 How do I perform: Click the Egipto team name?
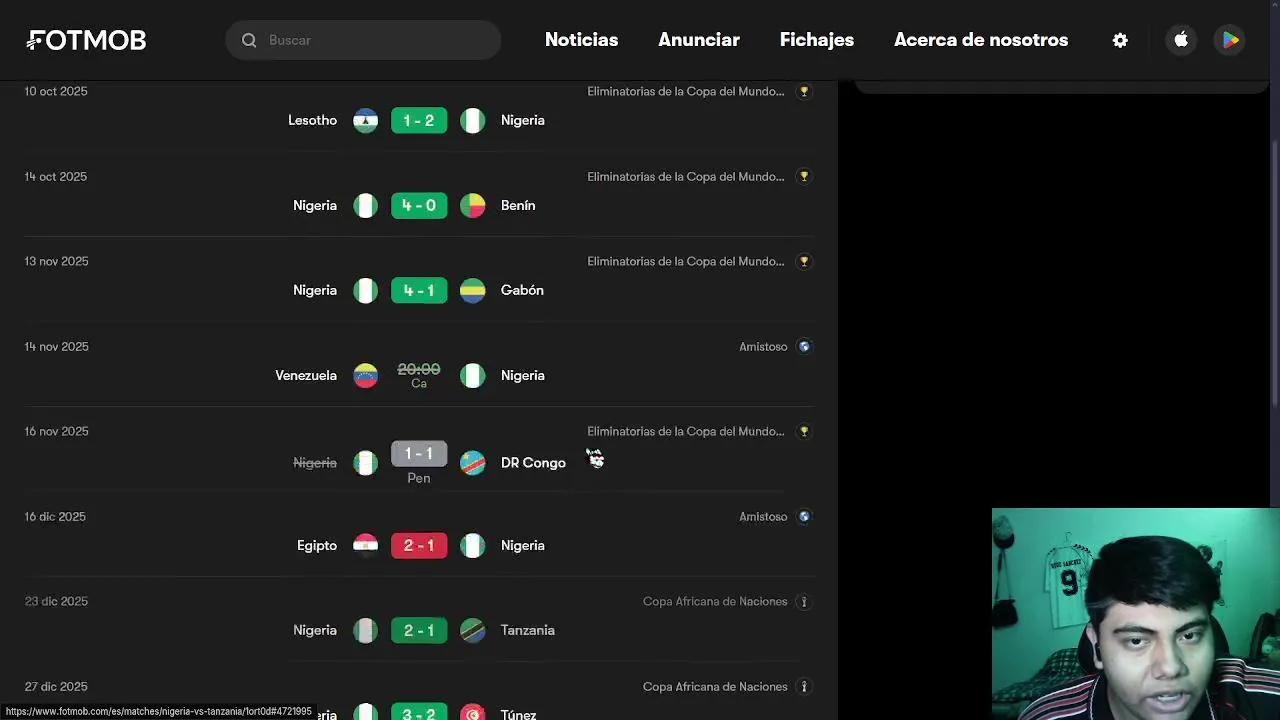317,545
